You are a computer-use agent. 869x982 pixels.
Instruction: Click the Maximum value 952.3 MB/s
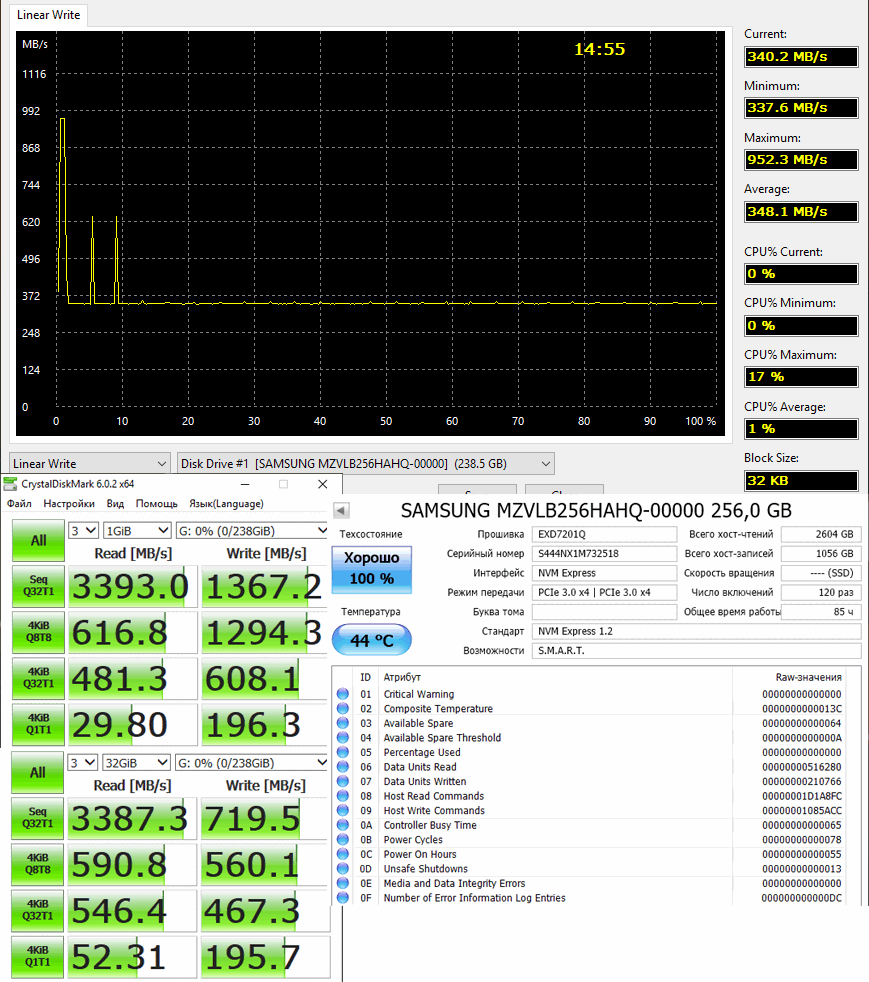(x=801, y=160)
